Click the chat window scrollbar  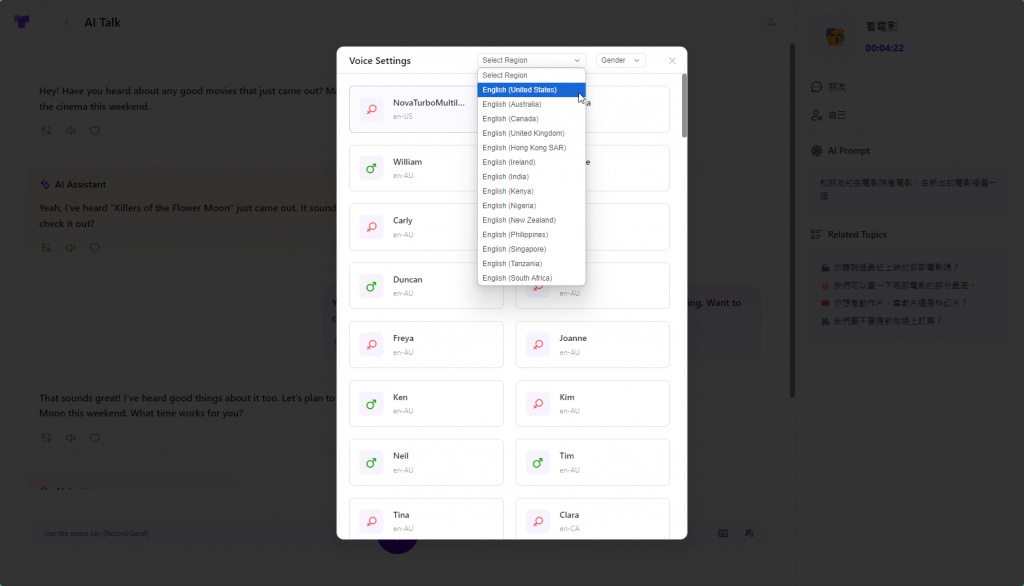[x=792, y=220]
